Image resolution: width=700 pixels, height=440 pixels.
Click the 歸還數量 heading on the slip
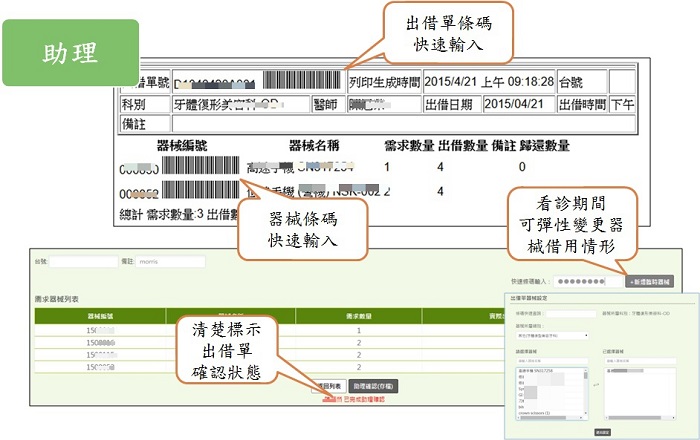545,145
